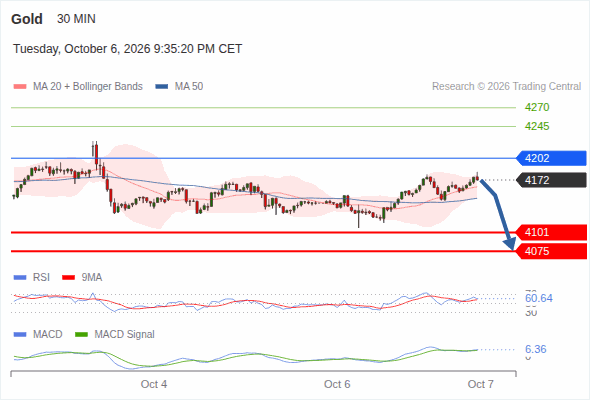
Task: Click the RSI value 60.64
Action: pyautogui.click(x=539, y=298)
